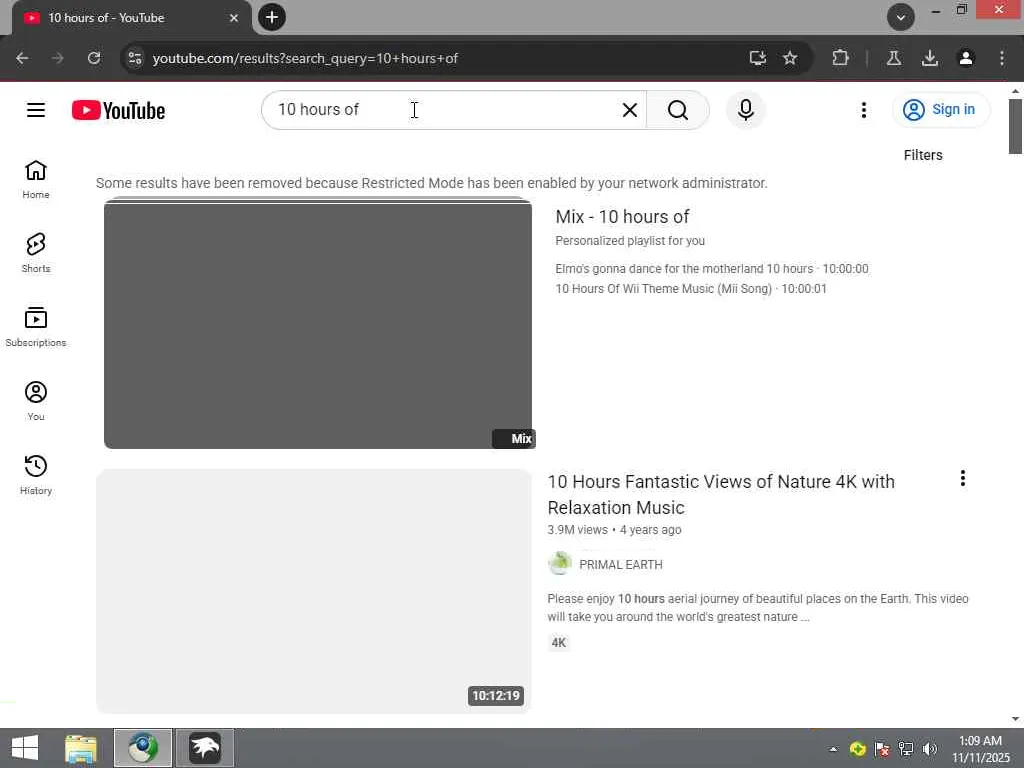Open File Explorer from taskbar
This screenshot has height=768, width=1024.
pyautogui.click(x=81, y=748)
